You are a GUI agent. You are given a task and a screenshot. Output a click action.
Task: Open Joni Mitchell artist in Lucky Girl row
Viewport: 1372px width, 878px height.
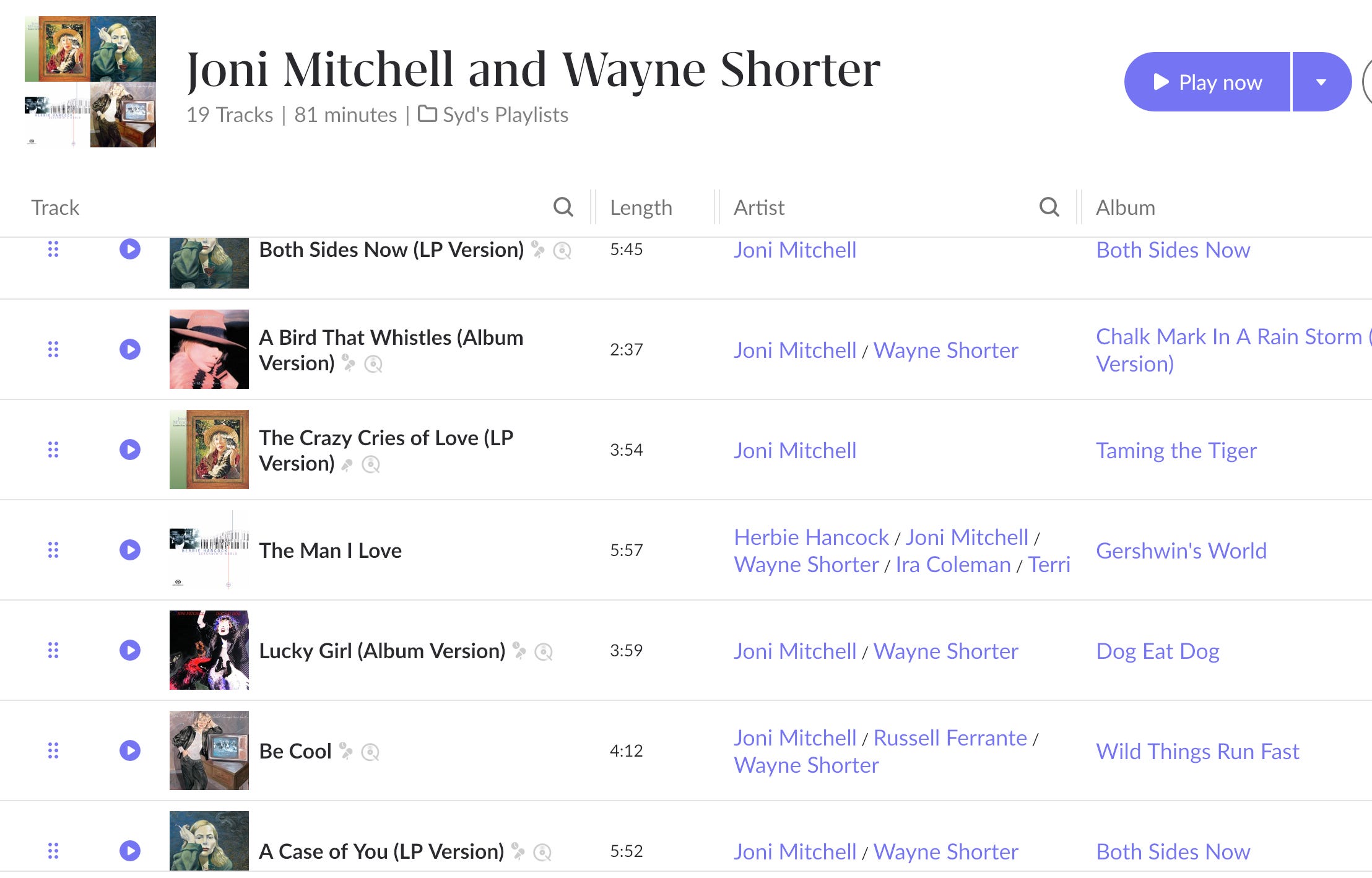(795, 651)
